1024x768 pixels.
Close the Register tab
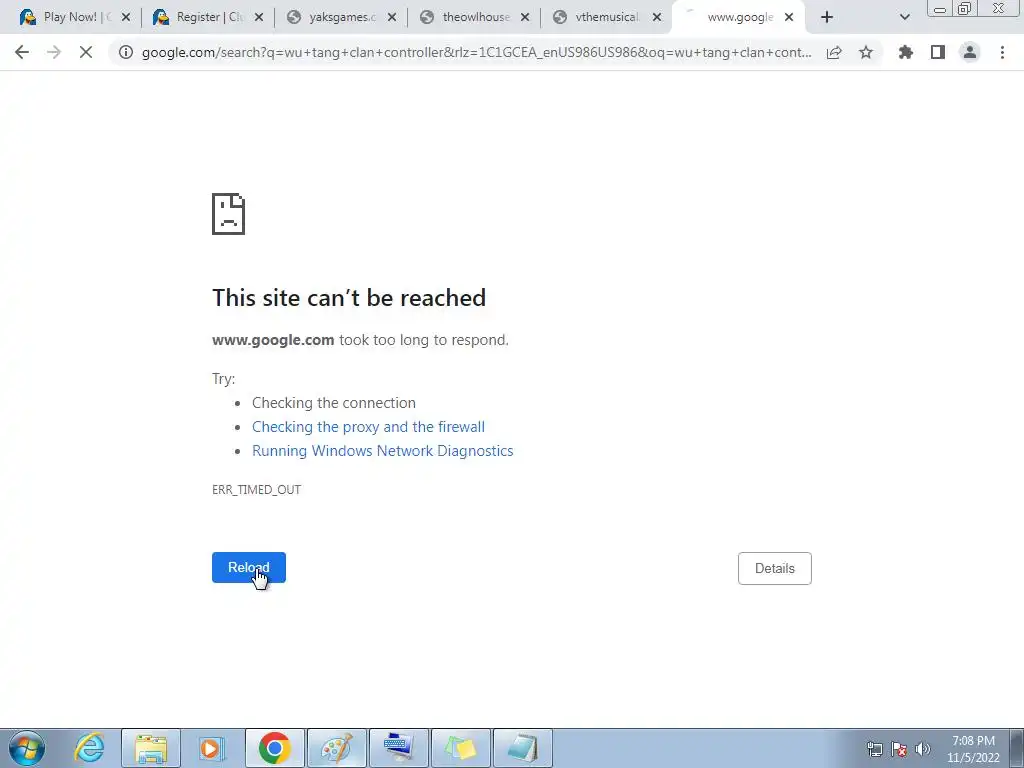click(259, 18)
